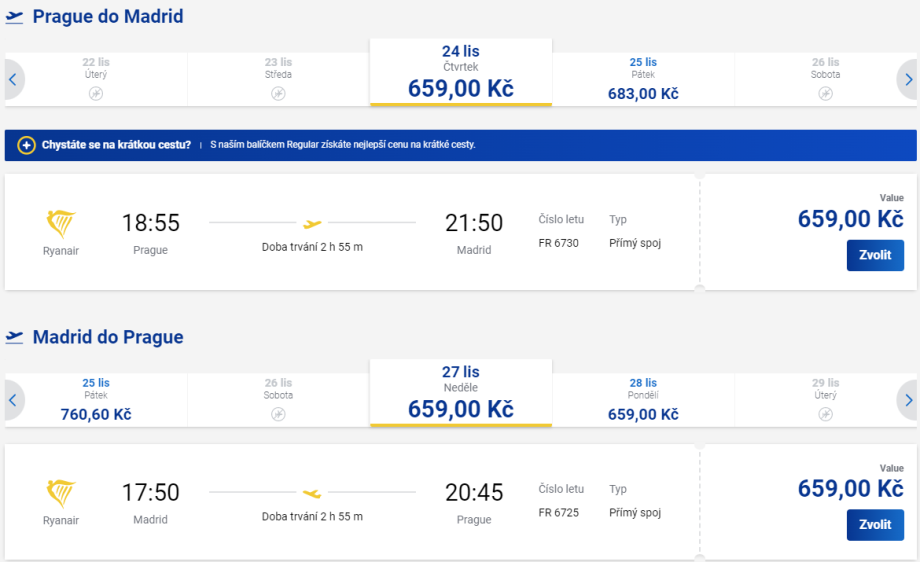Select the 25 lis Pátek 760,60 Kč return date
This screenshot has width=920, height=562.
click(x=96, y=399)
